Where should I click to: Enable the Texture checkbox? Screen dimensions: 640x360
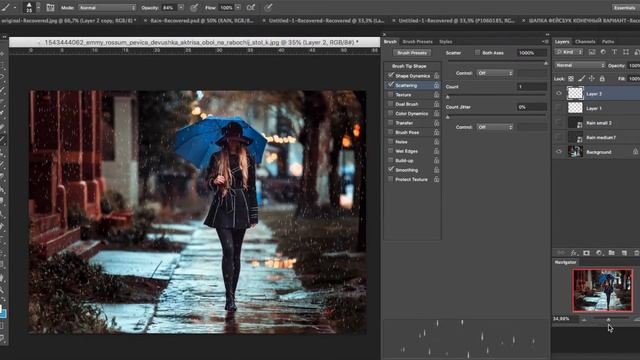(x=391, y=94)
